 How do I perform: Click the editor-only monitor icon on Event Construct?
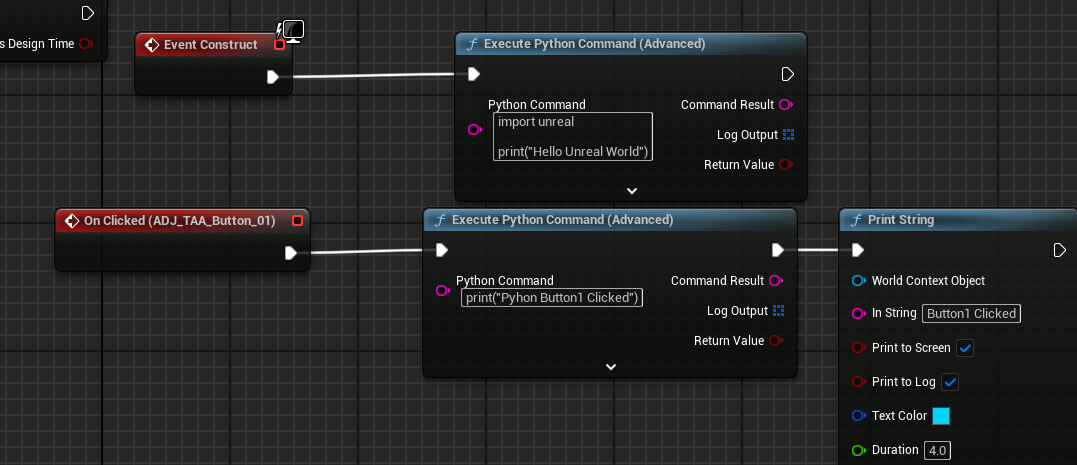293,31
